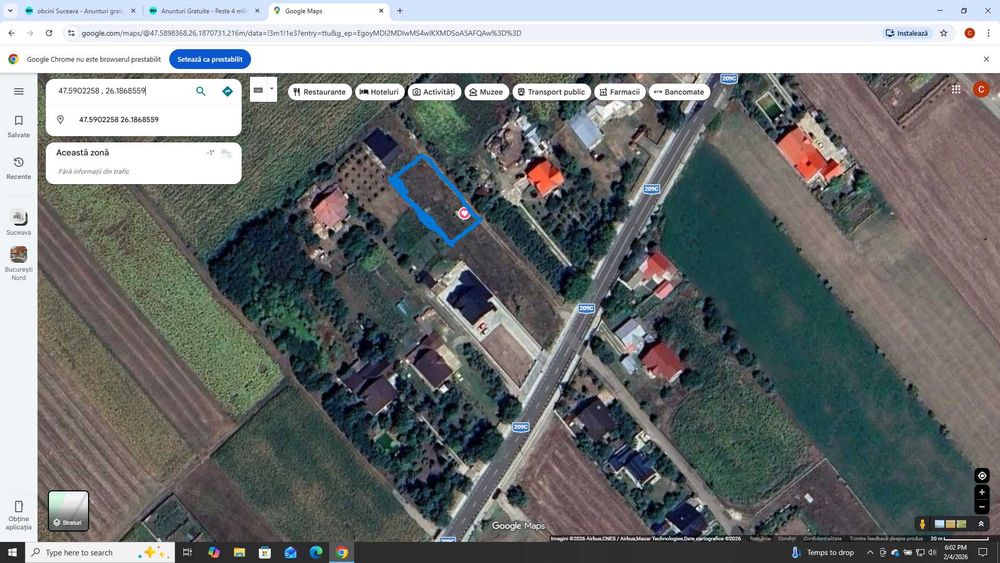Filter map by Activități

(434, 92)
